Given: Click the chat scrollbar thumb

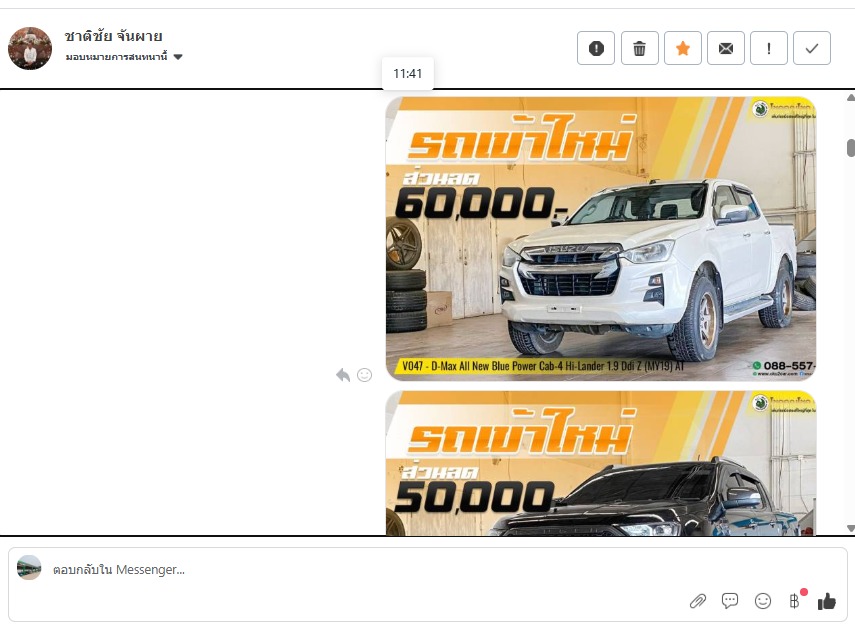Looking at the screenshot, I should [x=851, y=148].
